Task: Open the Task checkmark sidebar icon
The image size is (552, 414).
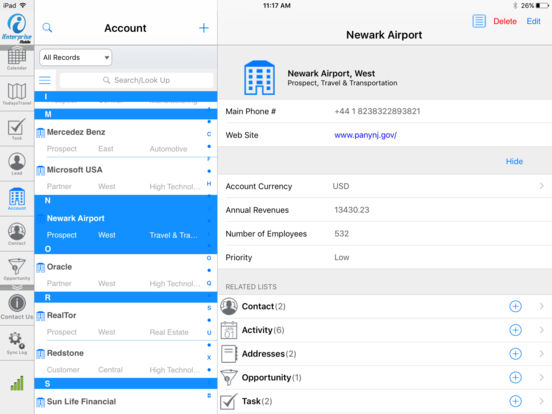Action: [x=17, y=129]
